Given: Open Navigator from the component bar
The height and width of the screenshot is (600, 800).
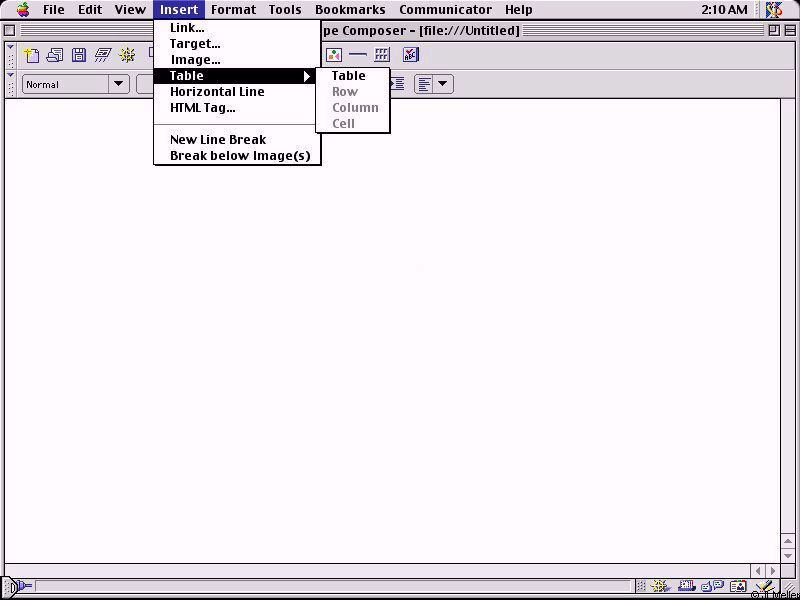Looking at the screenshot, I should [662, 587].
